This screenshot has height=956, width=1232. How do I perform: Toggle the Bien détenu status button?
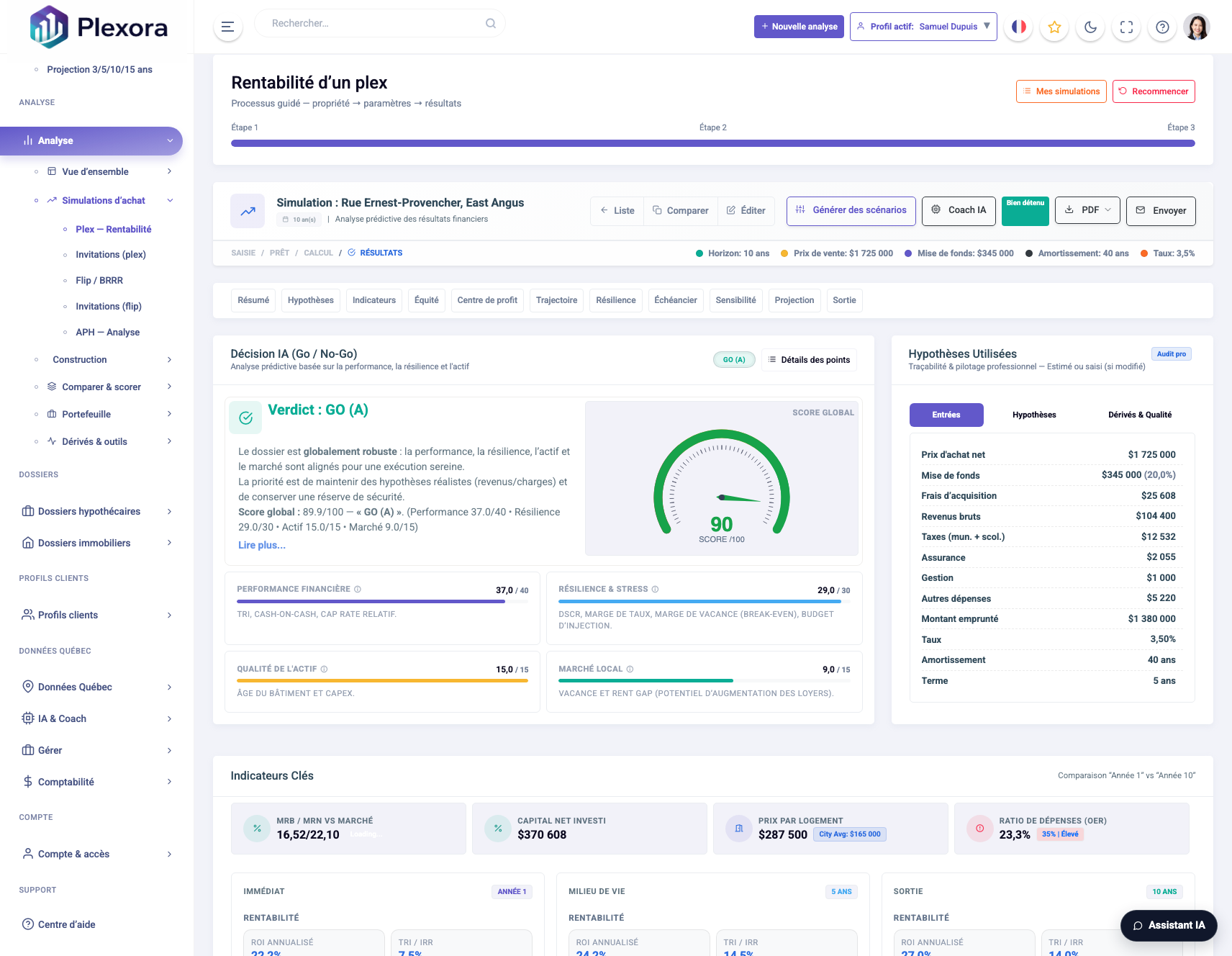pyautogui.click(x=1025, y=210)
